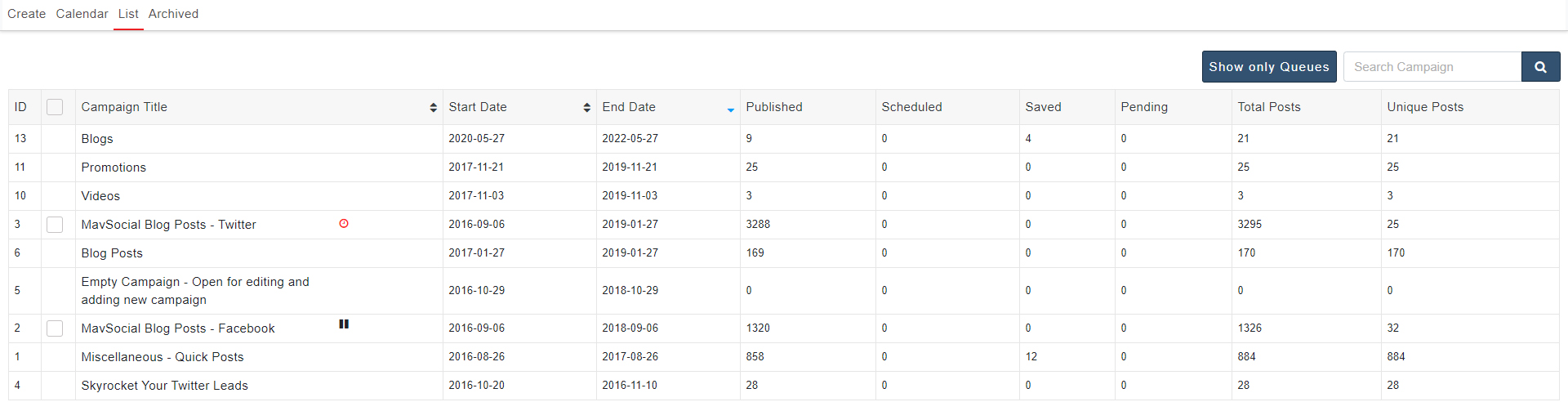Select the List tab
The height and width of the screenshot is (402, 1568).
click(x=128, y=14)
